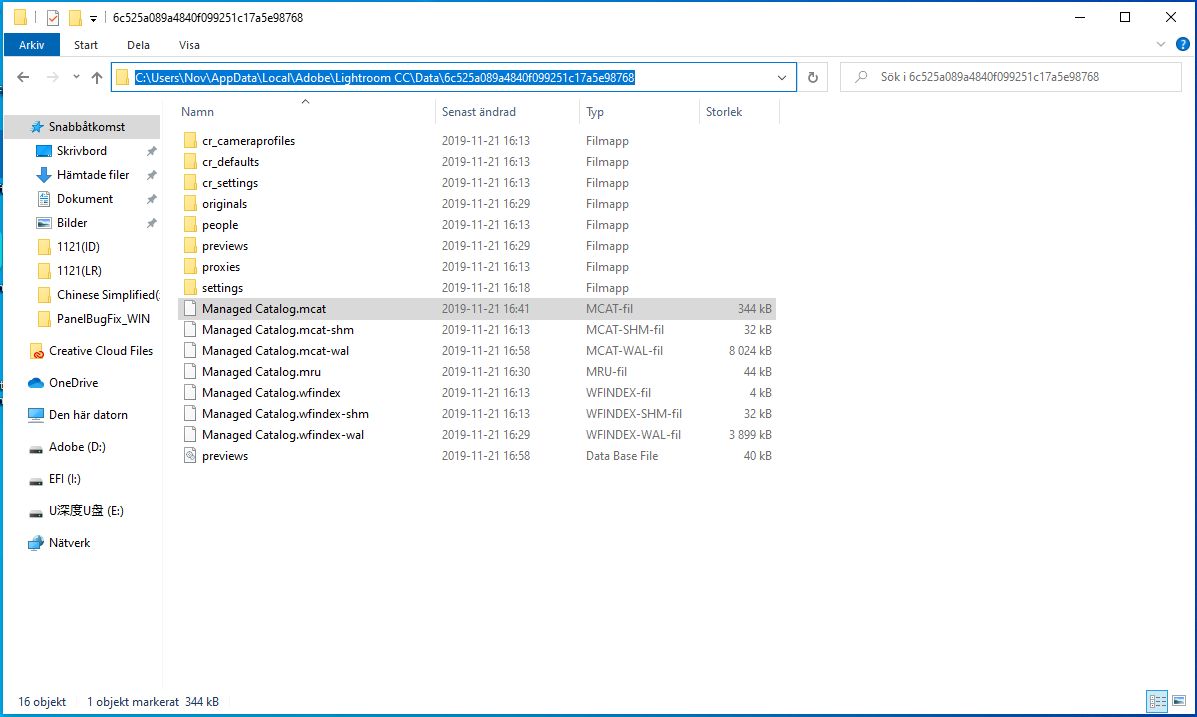This screenshot has width=1197, height=717.
Task: Refresh the current folder view
Action: 813,77
